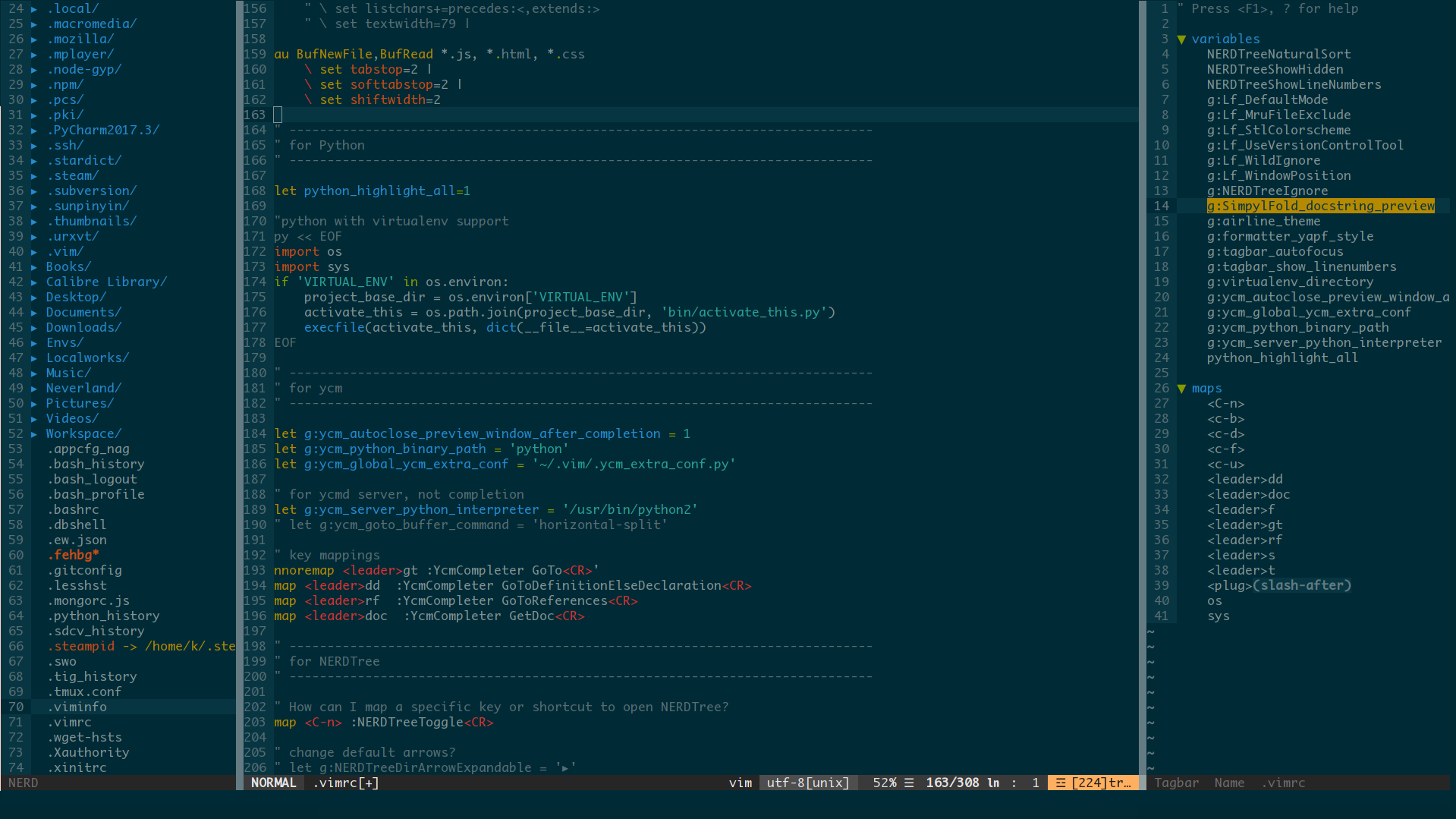1456x819 pixels.
Task: Expand the Documents/ folder arrow
Action: tap(34, 313)
